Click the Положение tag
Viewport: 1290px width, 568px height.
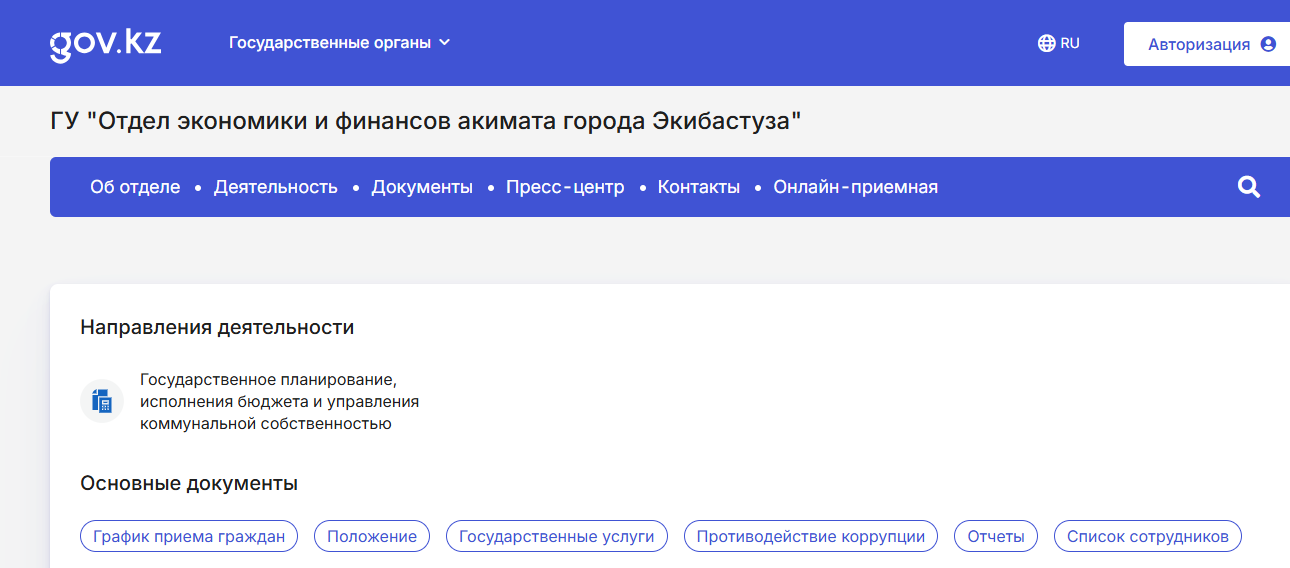(372, 536)
